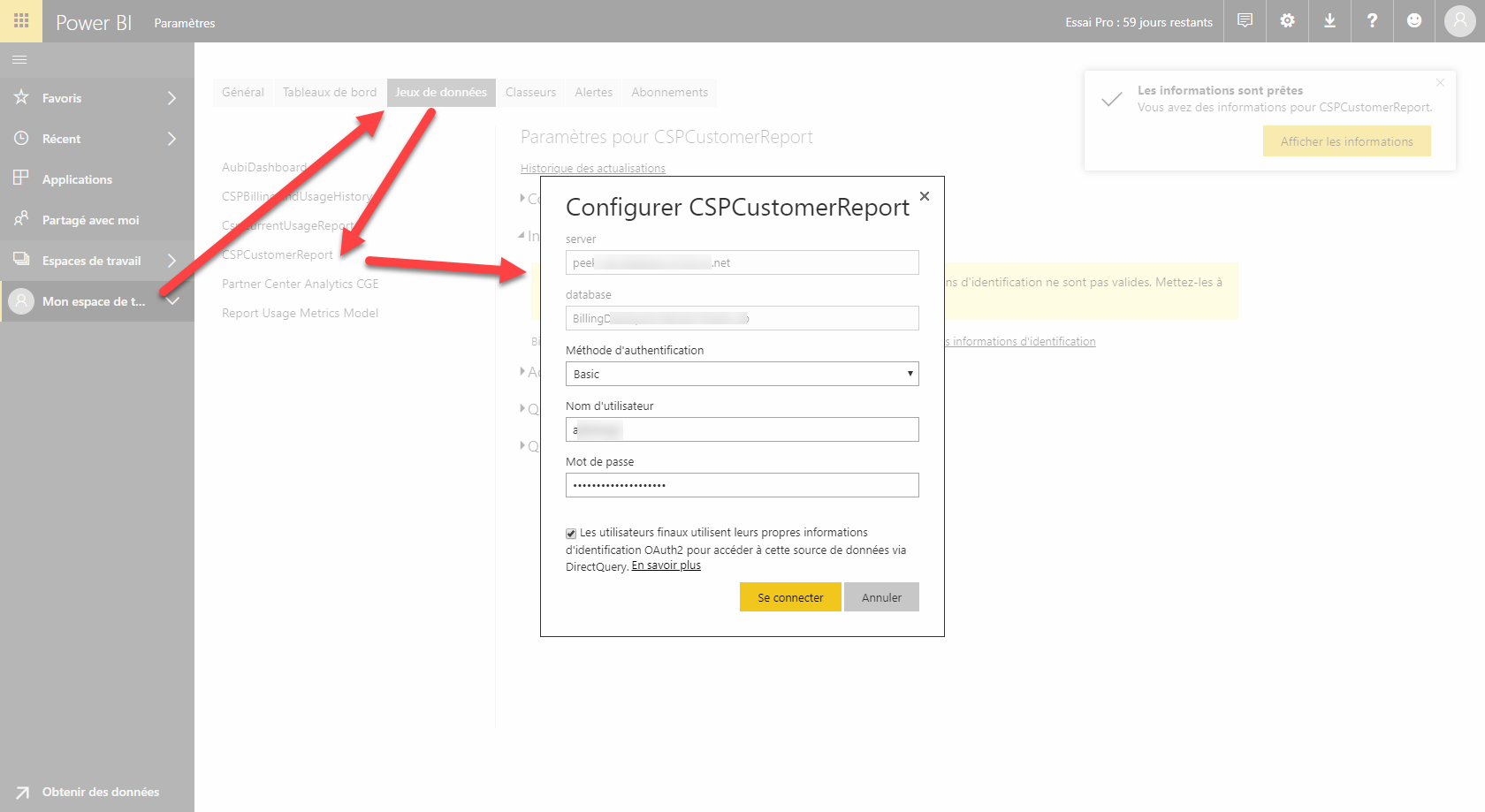Select Partner Center Analytics CGE dataset
Viewport: 1485px width, 812px height.
[301, 284]
